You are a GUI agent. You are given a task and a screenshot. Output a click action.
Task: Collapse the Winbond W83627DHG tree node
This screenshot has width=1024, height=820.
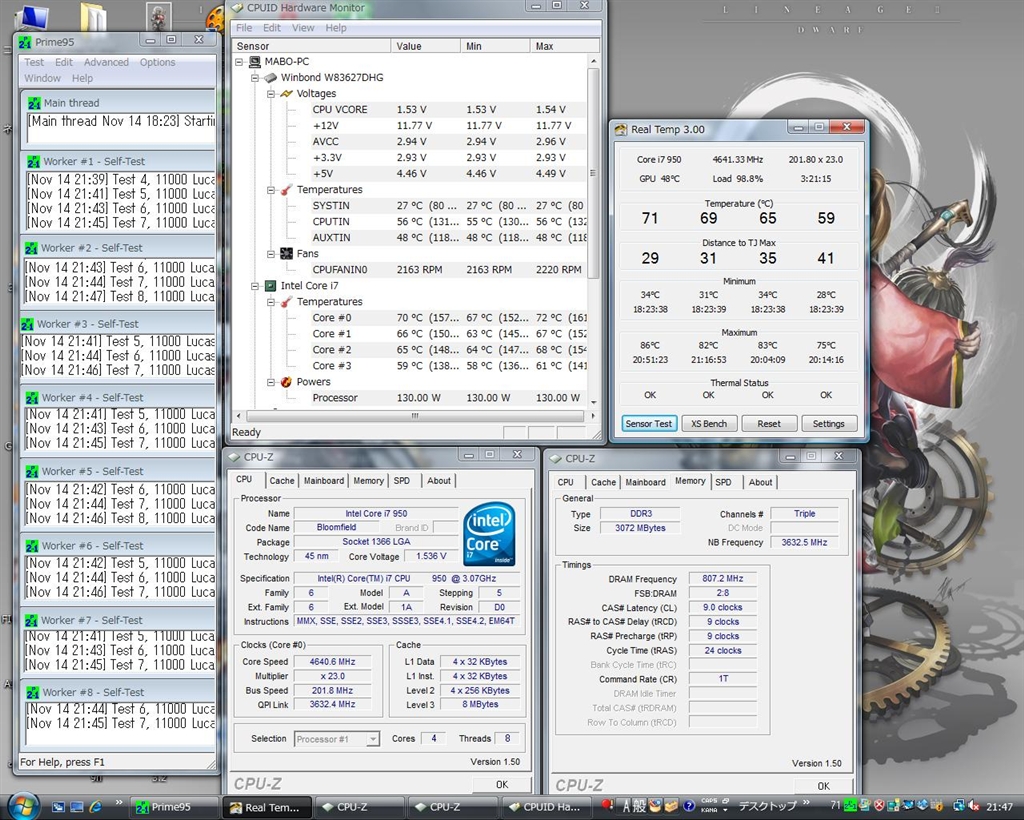pos(256,78)
